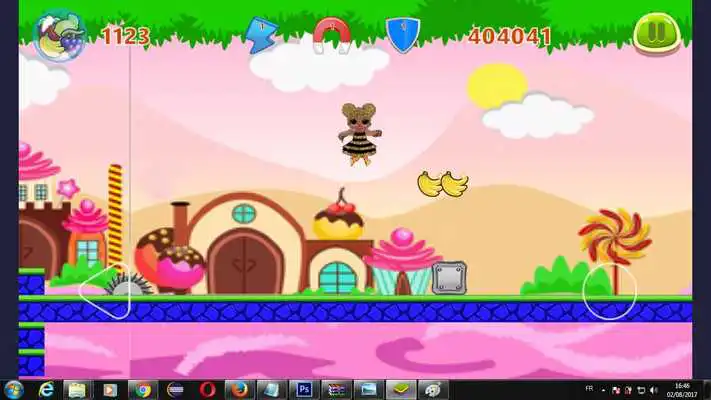Screen dimensions: 711x400
Task: Tap the left triangle move control
Action: [x=105, y=291]
